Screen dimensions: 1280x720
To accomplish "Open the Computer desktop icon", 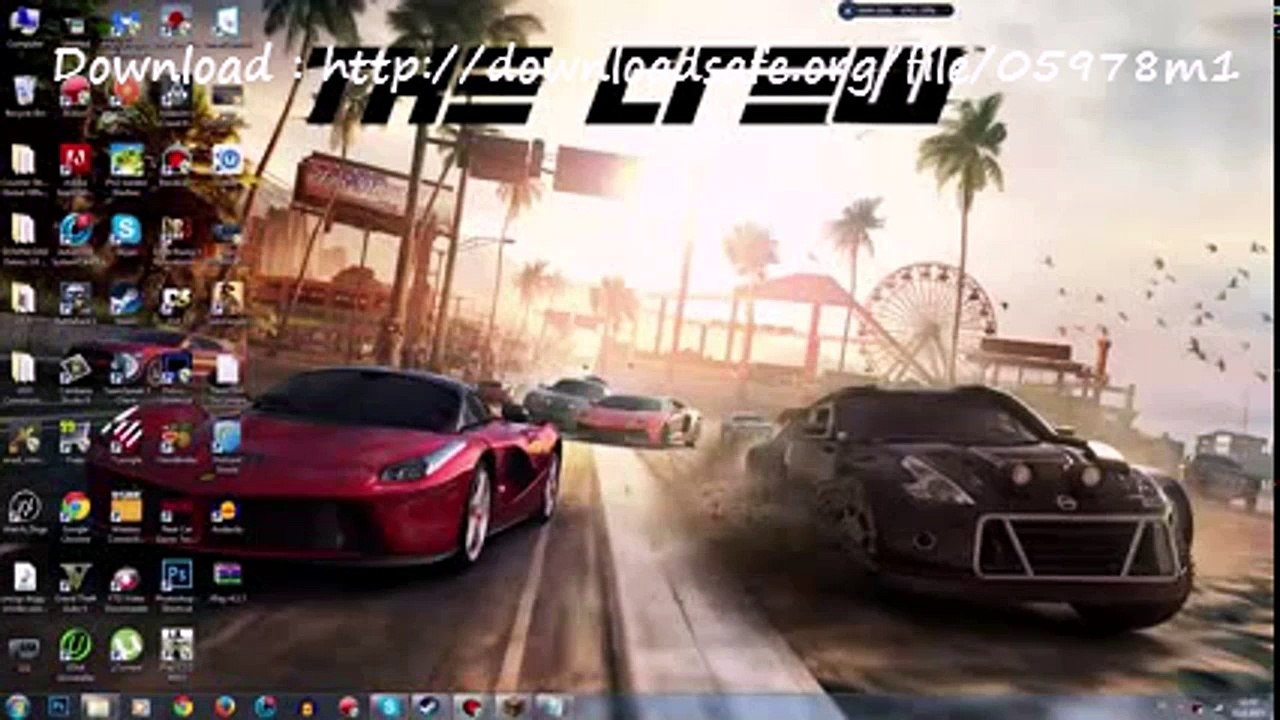I will pyautogui.click(x=23, y=25).
